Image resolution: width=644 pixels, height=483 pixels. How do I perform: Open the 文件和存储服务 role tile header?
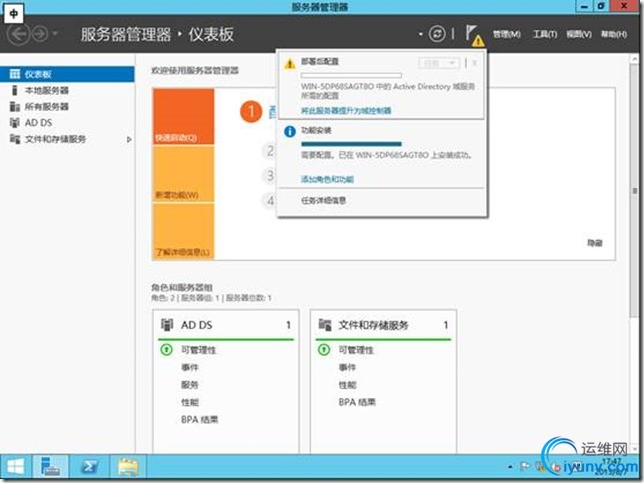(383, 325)
